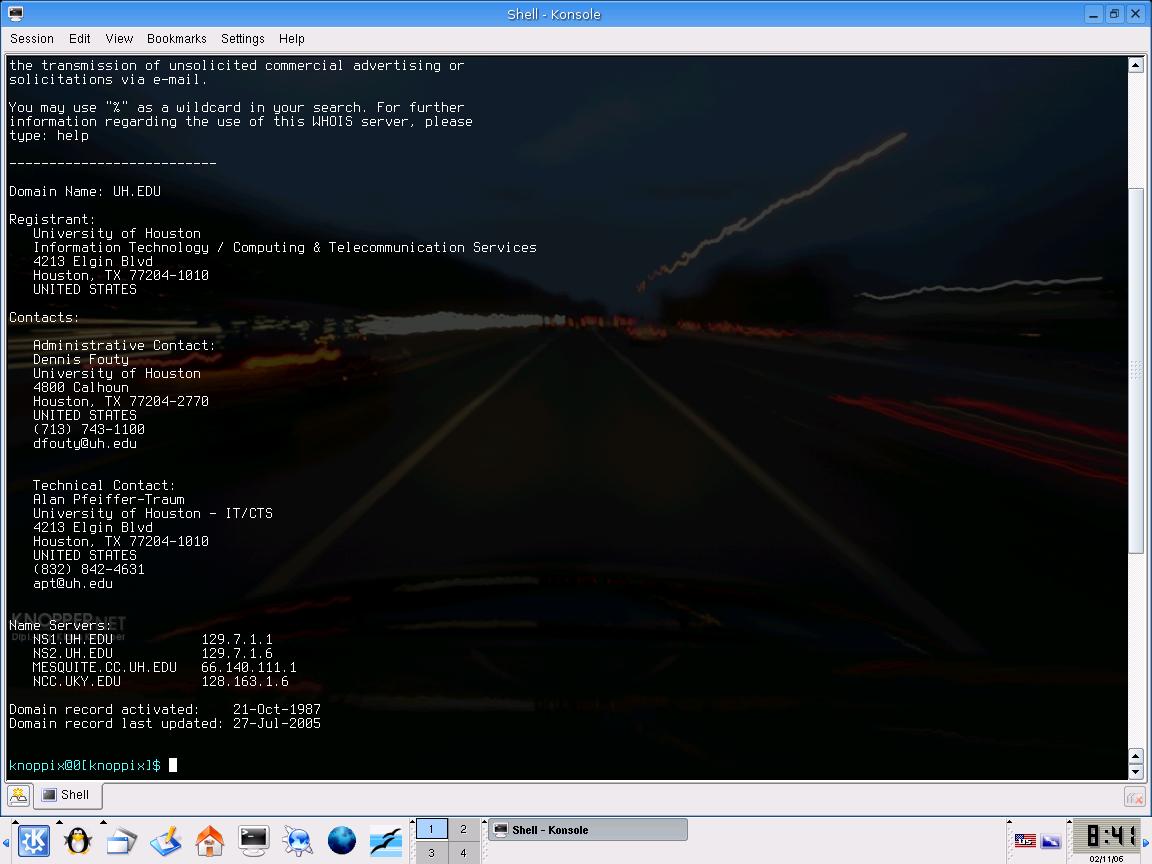The image size is (1152, 864).
Task: Open the display settings tray icon
Action: click(x=1051, y=840)
